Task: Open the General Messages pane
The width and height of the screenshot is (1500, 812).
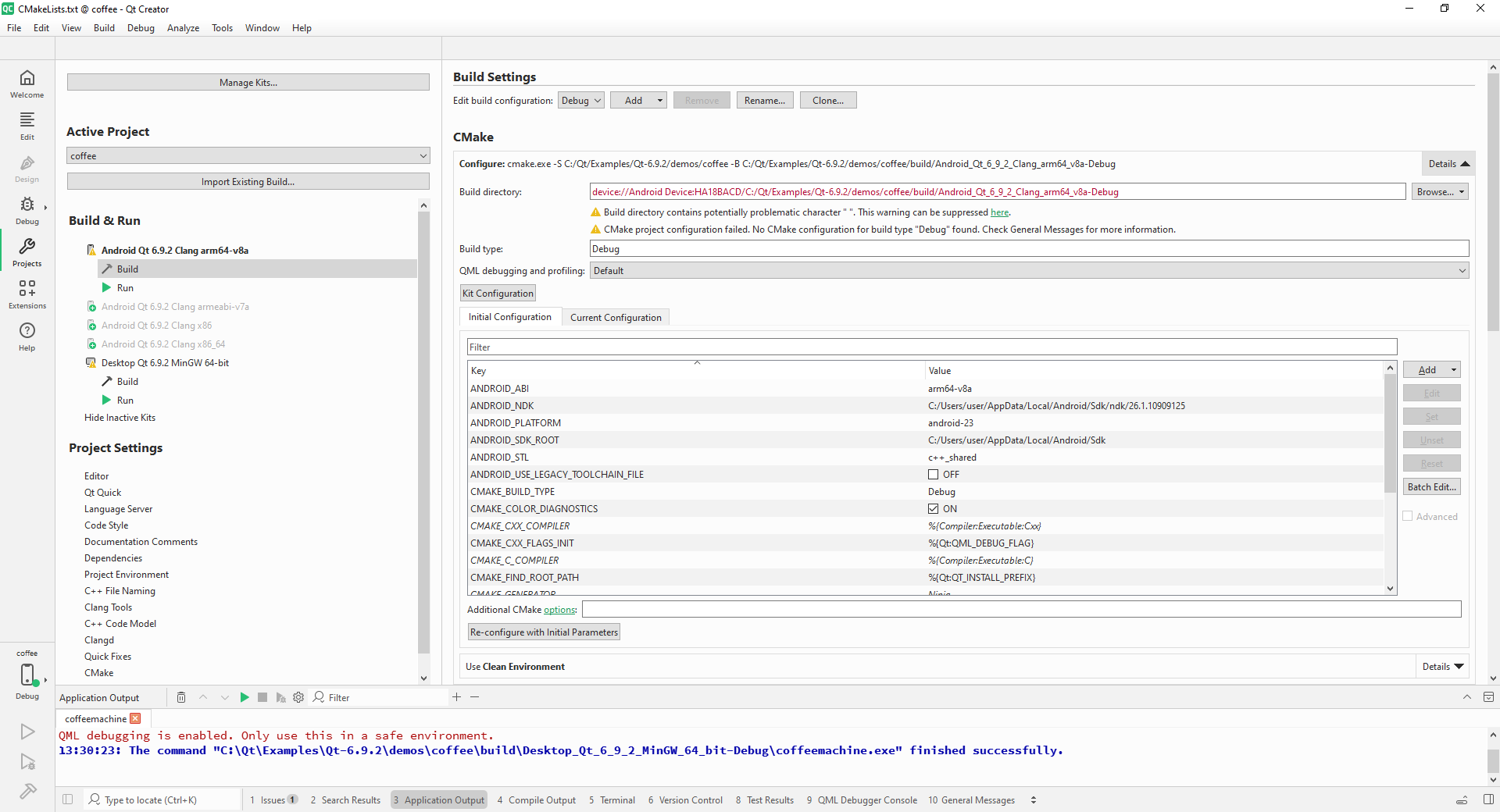Action: 971,800
